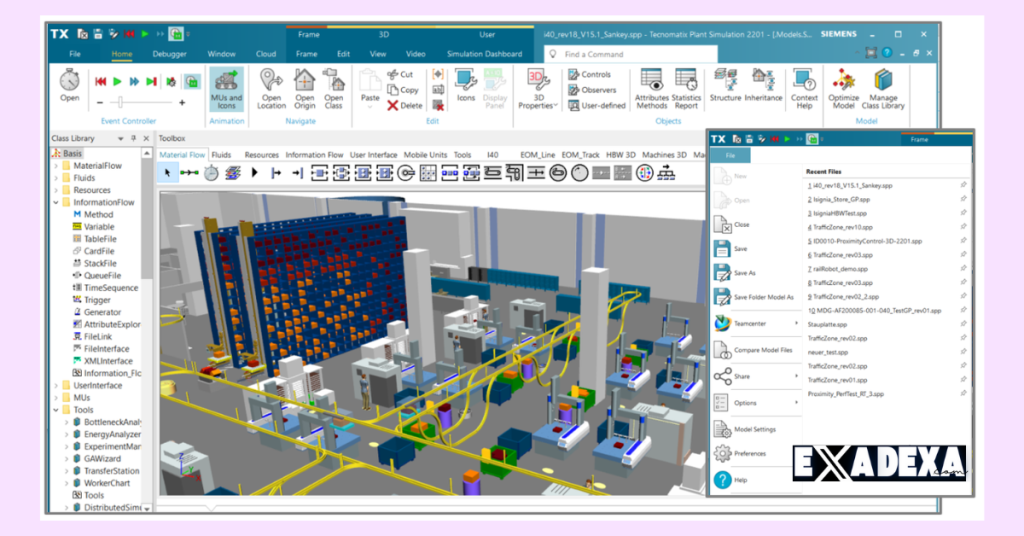Open the Icons editor
Screen dimensions: 1024x536
coord(466,86)
